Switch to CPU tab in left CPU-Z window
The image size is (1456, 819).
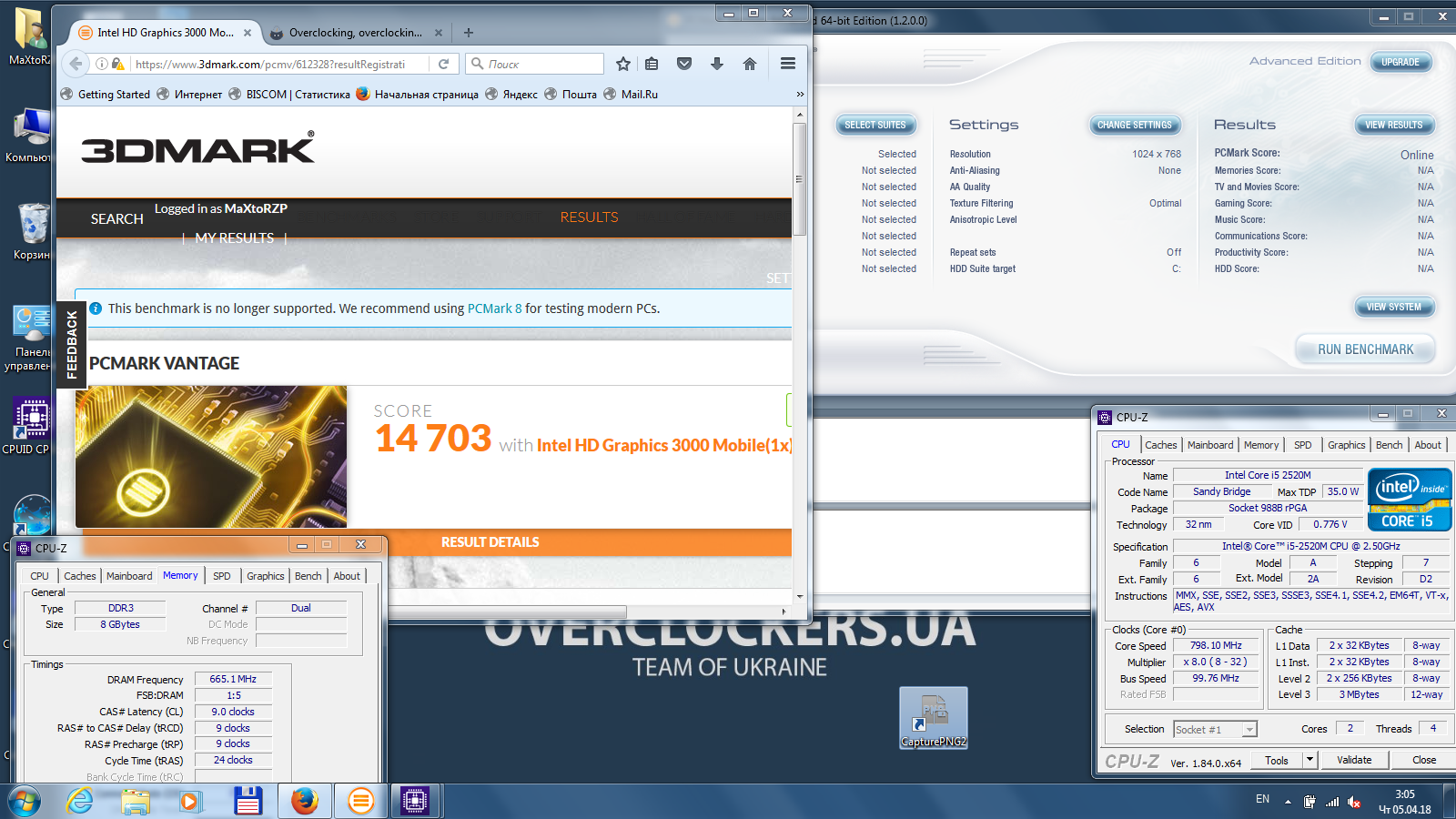39,576
